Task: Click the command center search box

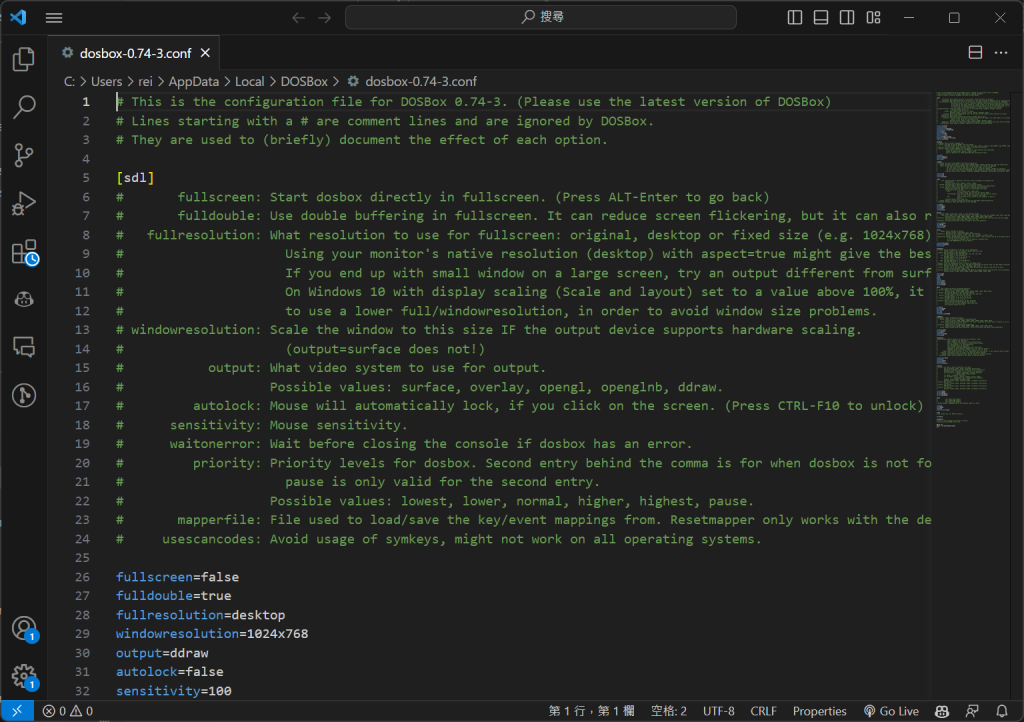Action: click(x=541, y=17)
